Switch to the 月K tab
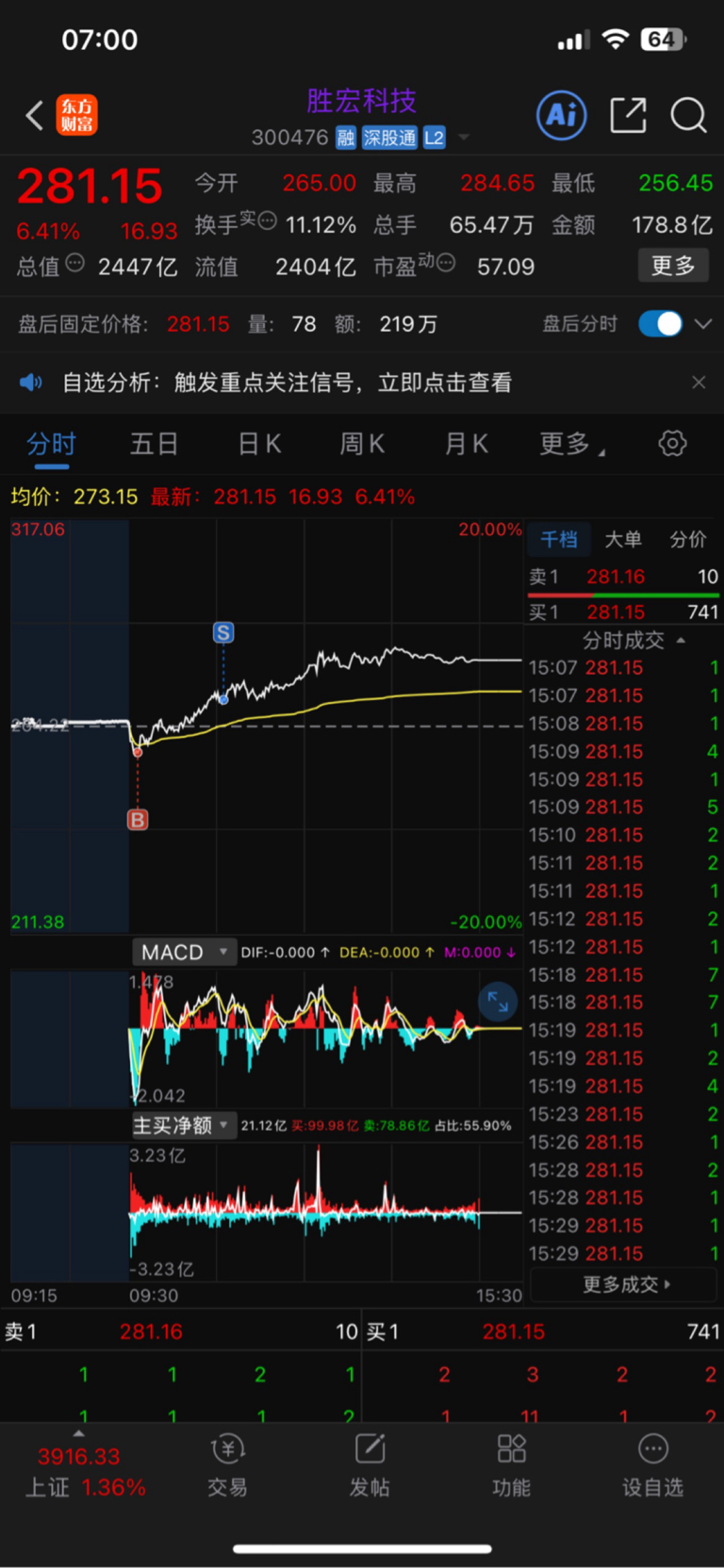The width and height of the screenshot is (724, 1568). [x=466, y=444]
